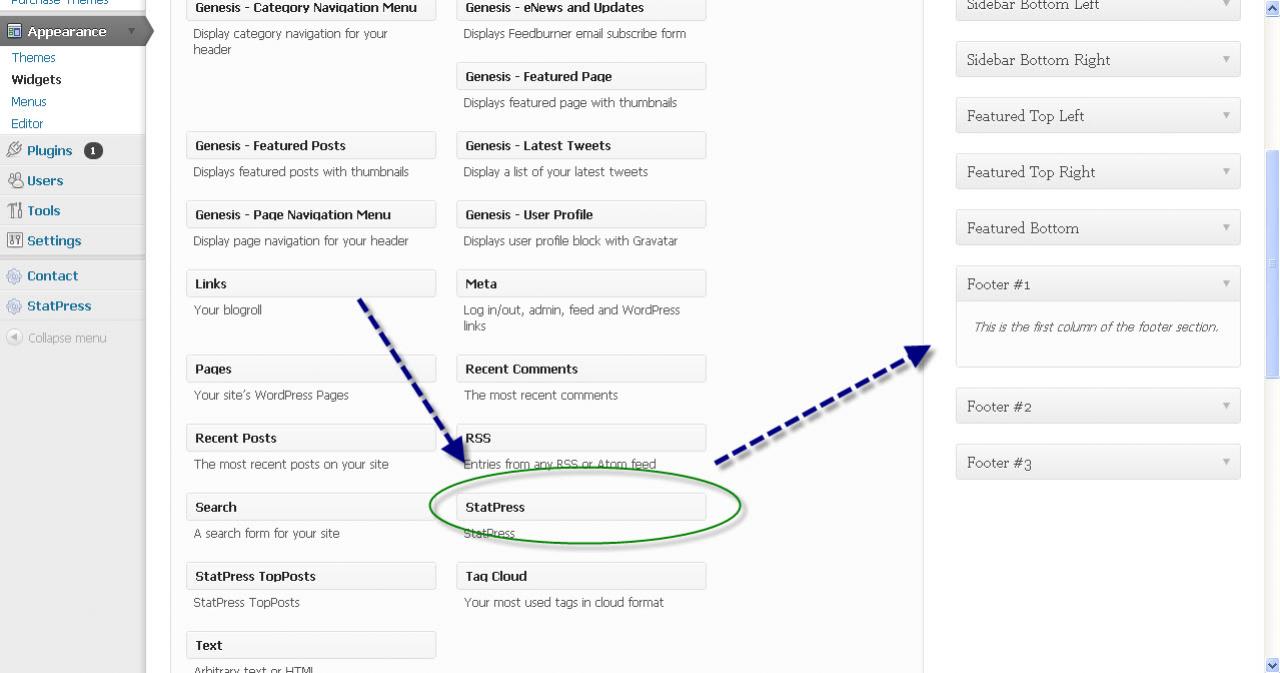Expand the Footer #2 area arrow
Image resolution: width=1280 pixels, height=673 pixels.
tap(1226, 406)
